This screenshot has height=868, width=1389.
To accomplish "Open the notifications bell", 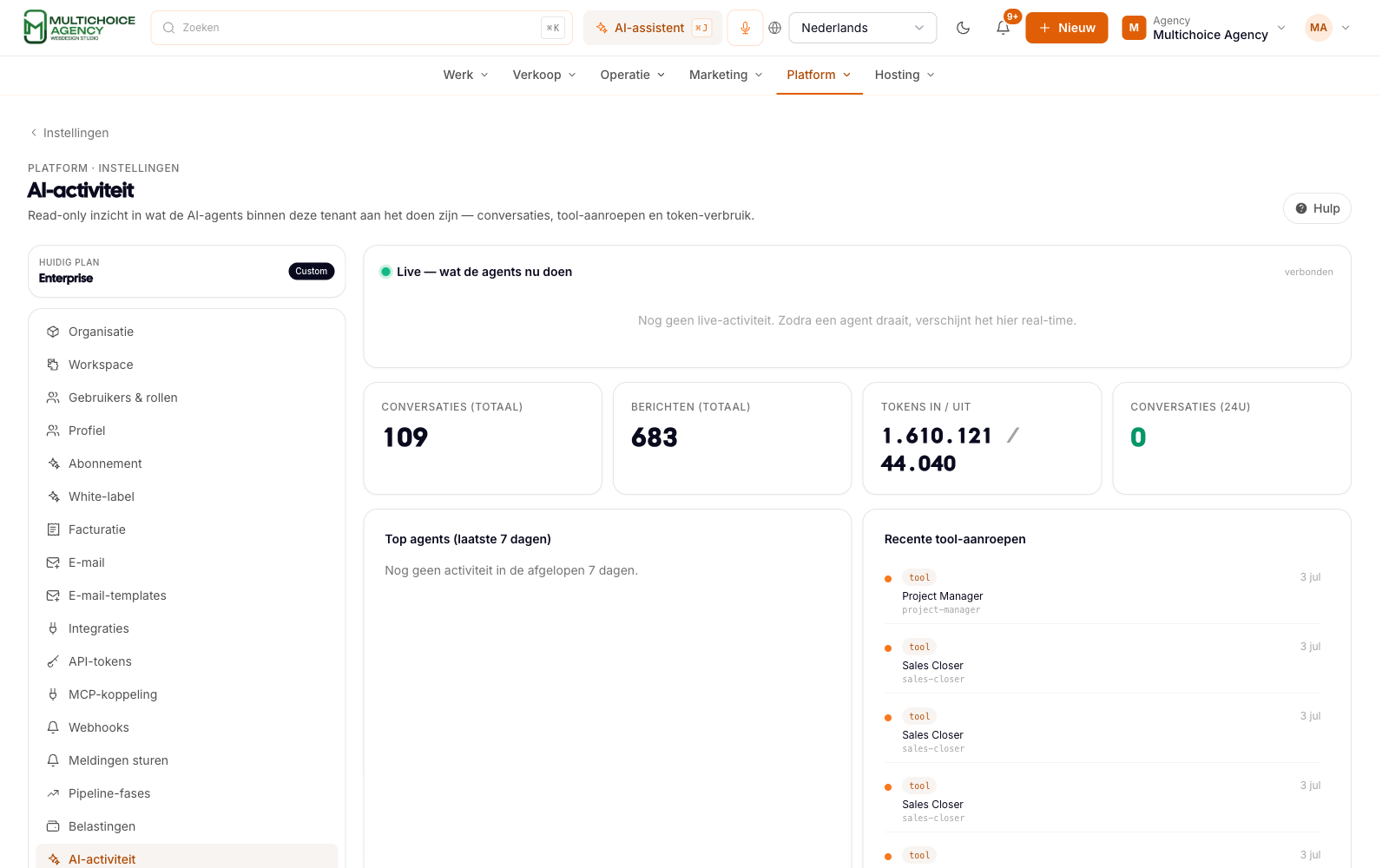I will (1003, 28).
